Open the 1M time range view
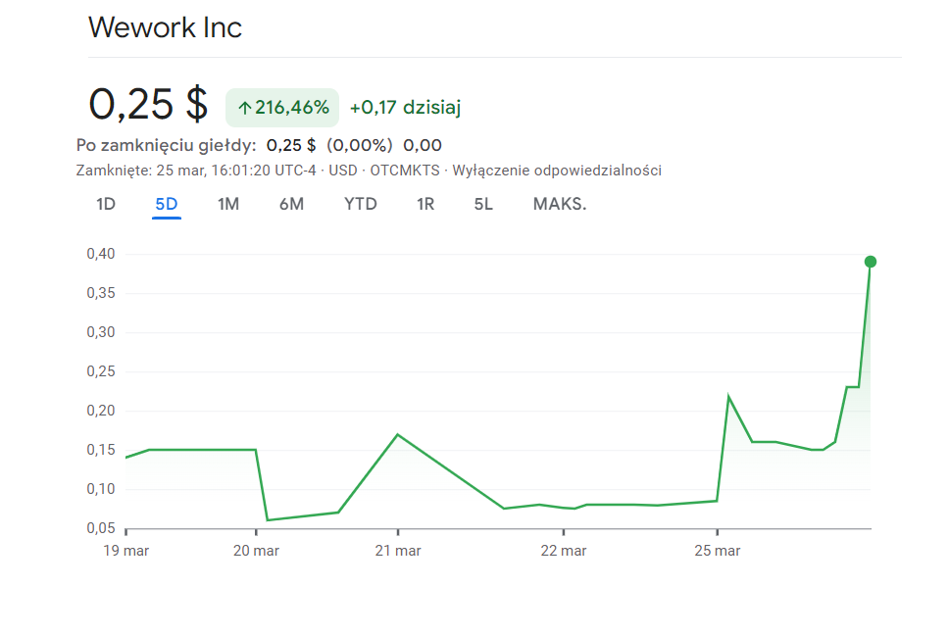Viewport: 948px width, 636px height. [228, 204]
